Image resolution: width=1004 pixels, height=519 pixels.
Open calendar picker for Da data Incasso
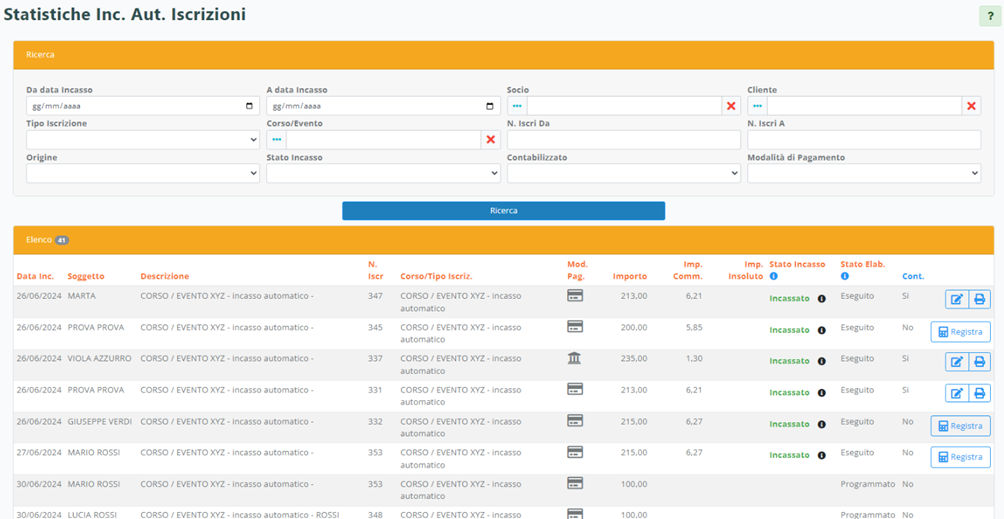click(x=249, y=106)
